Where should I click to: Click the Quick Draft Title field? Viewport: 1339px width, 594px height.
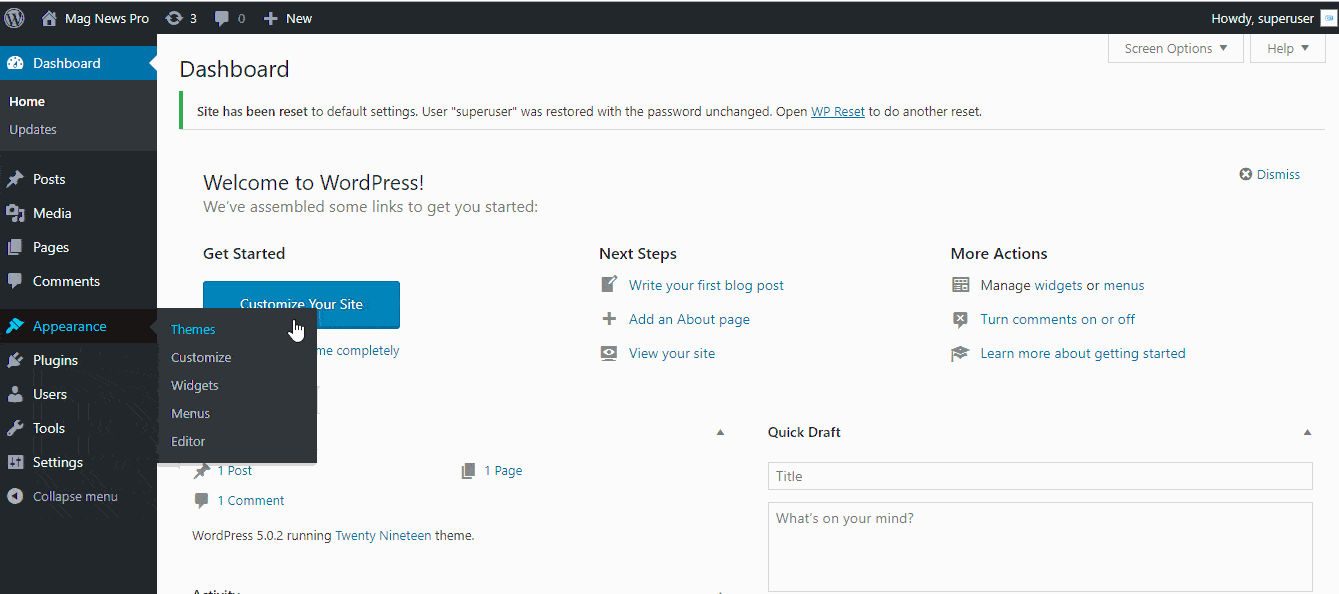pyautogui.click(x=1040, y=476)
